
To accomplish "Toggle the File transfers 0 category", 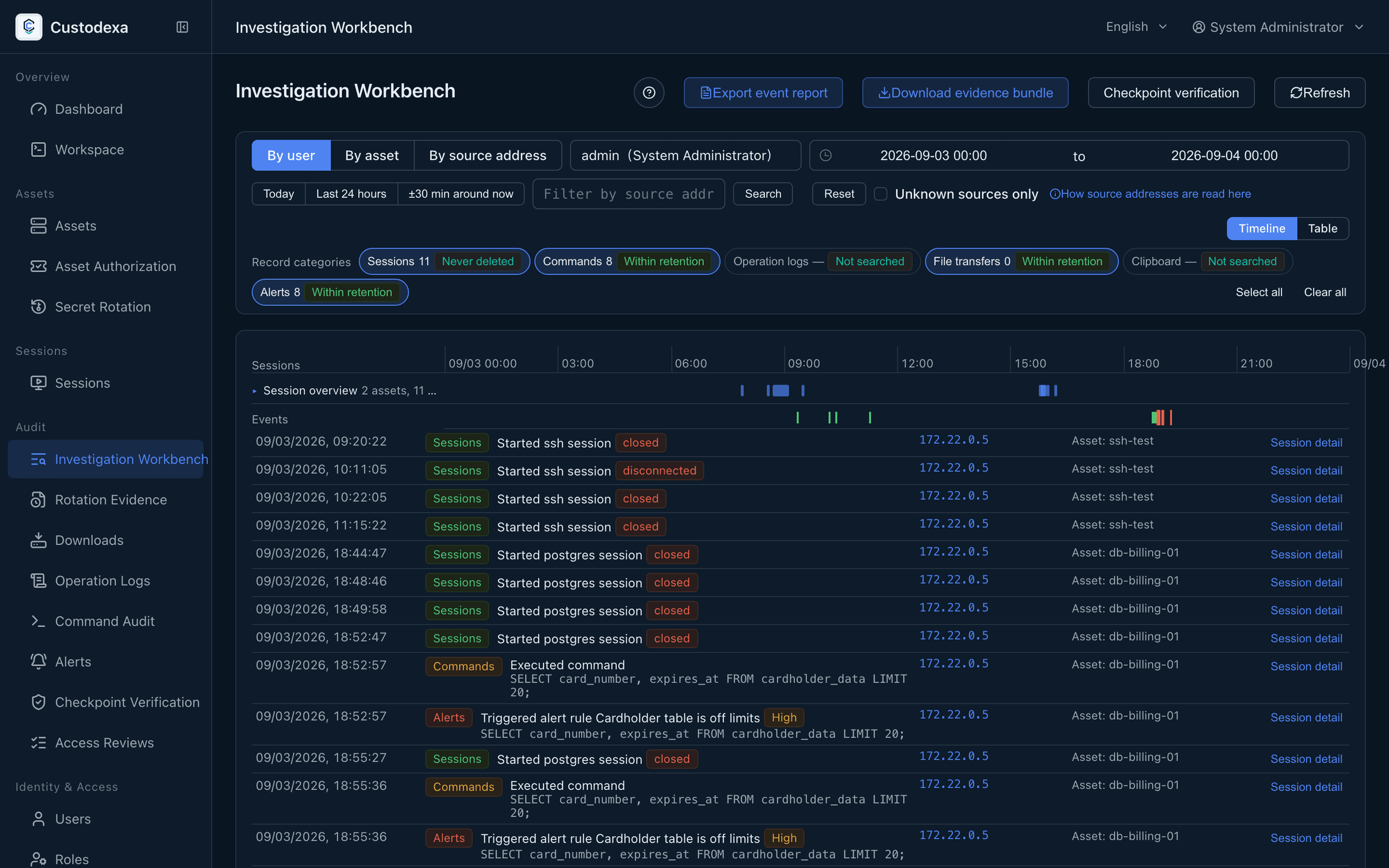I will [x=1021, y=262].
